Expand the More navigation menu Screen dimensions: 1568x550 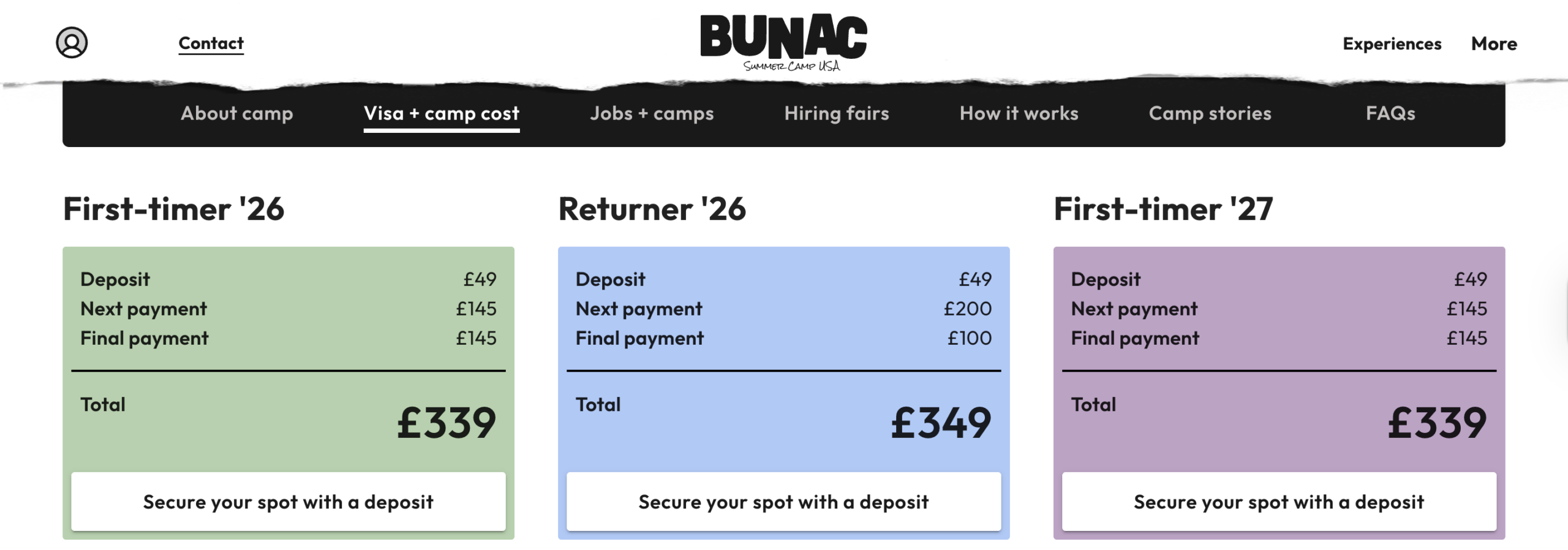click(x=1494, y=43)
